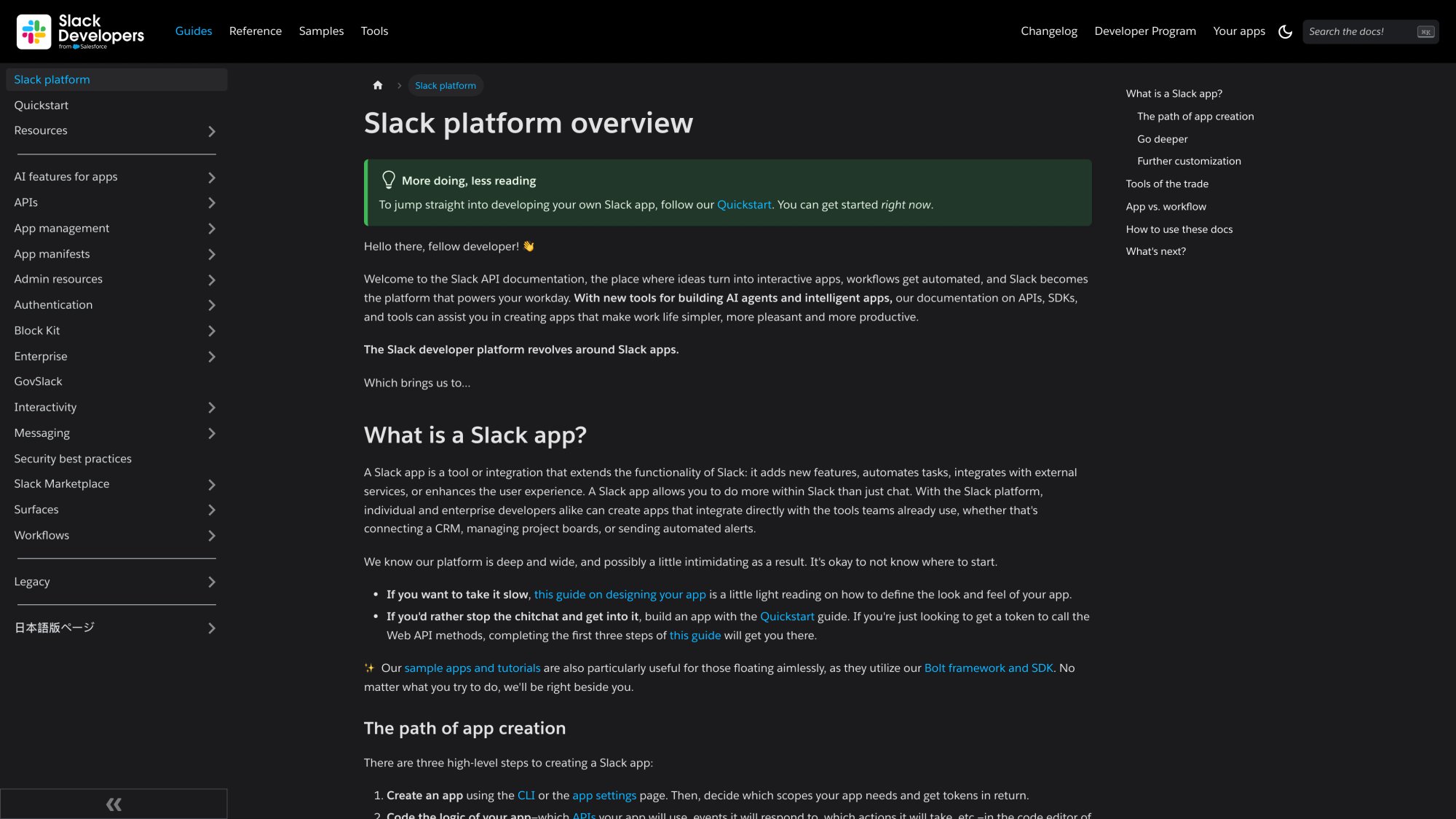Open the Developer Program page
Viewport: 1456px width, 819px height.
pyautogui.click(x=1144, y=31)
